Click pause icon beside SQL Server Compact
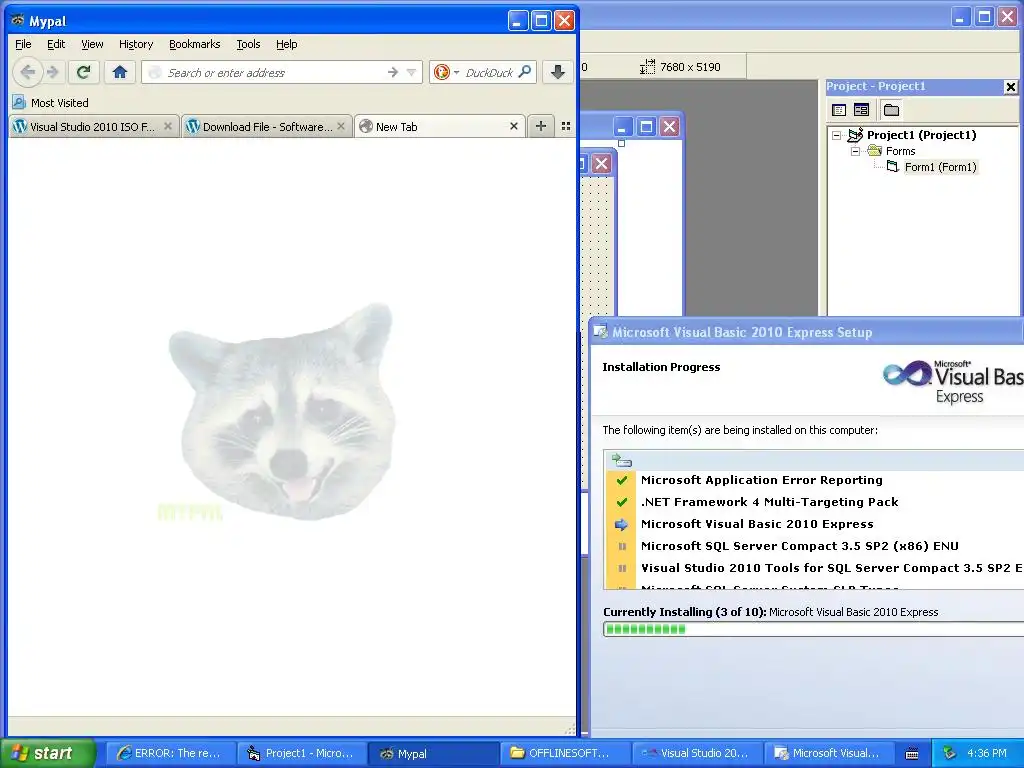 [622, 546]
